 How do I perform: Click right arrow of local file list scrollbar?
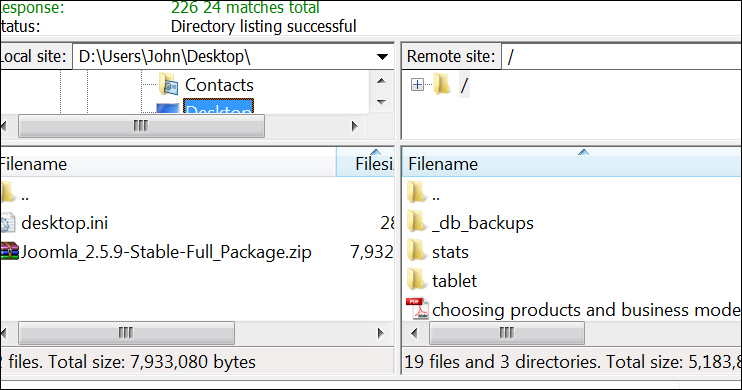(381, 333)
